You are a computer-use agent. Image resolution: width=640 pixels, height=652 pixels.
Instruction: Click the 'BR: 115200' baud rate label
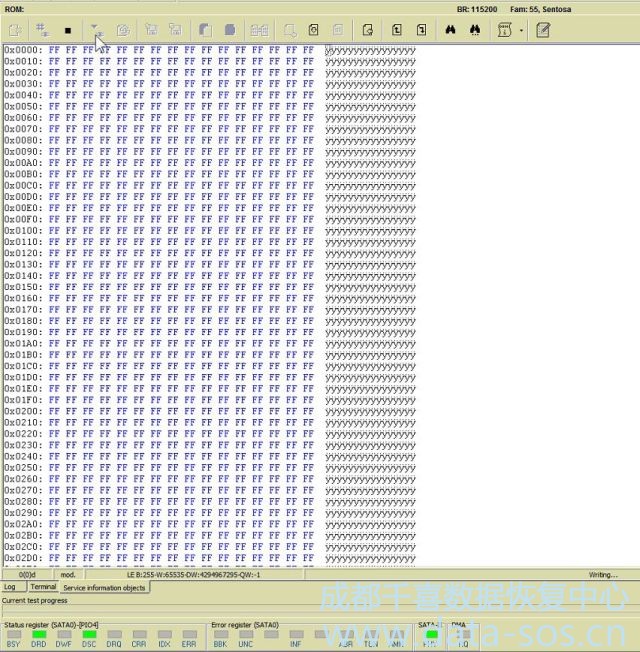477,9
